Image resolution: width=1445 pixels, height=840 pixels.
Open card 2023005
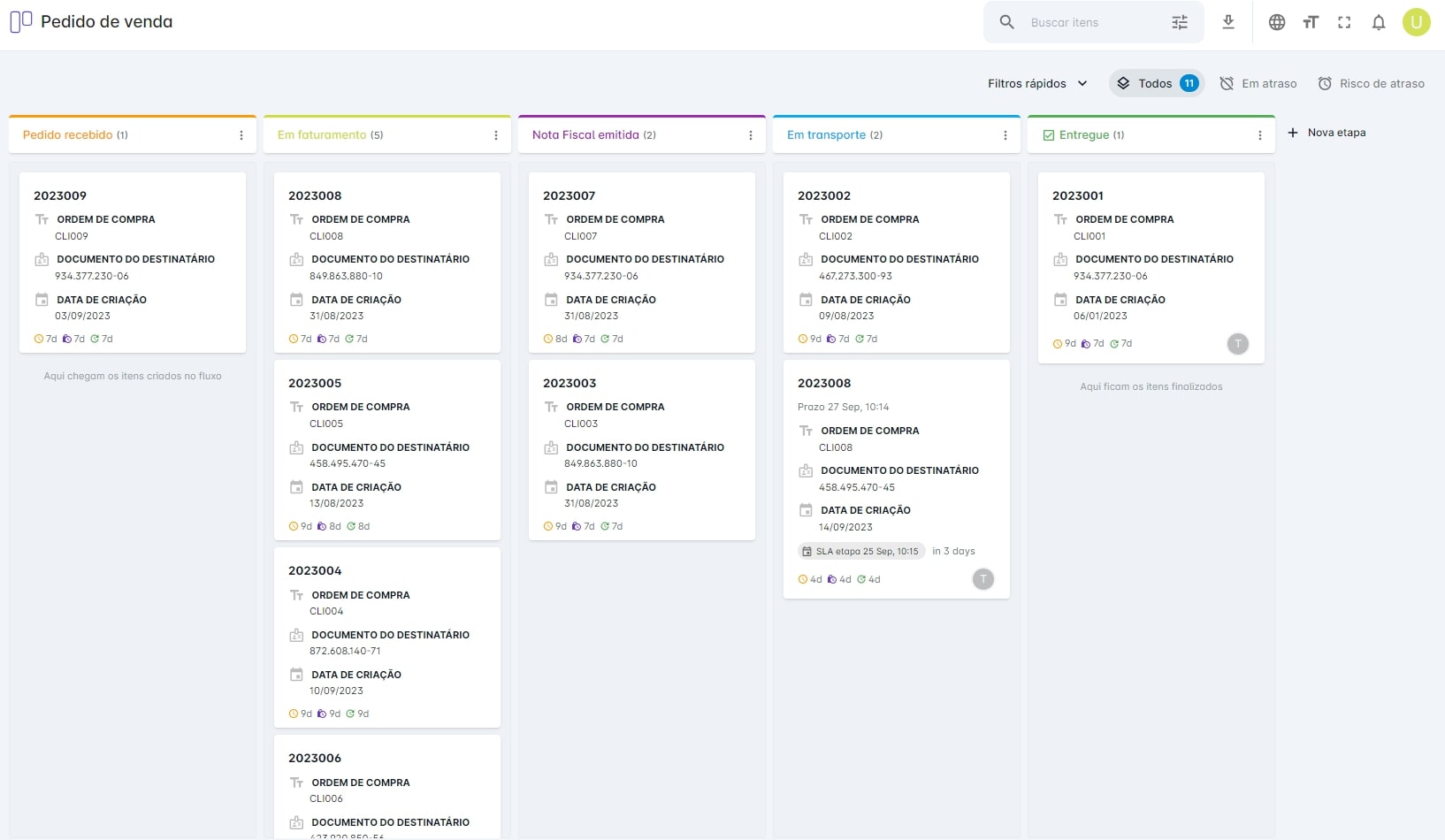coord(387,450)
